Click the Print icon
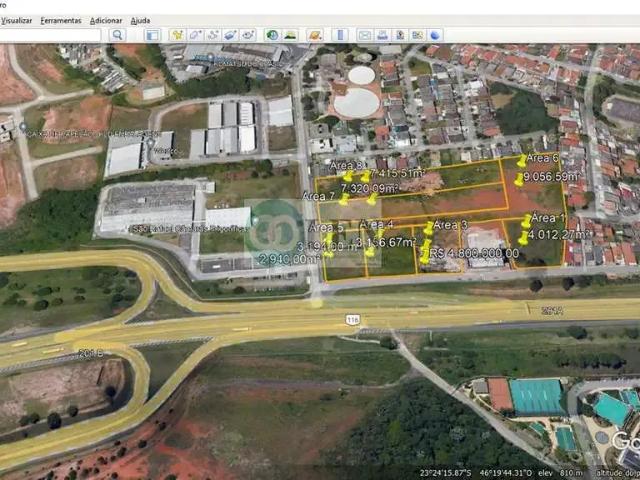This screenshot has height=480, width=640. pyautogui.click(x=382, y=35)
